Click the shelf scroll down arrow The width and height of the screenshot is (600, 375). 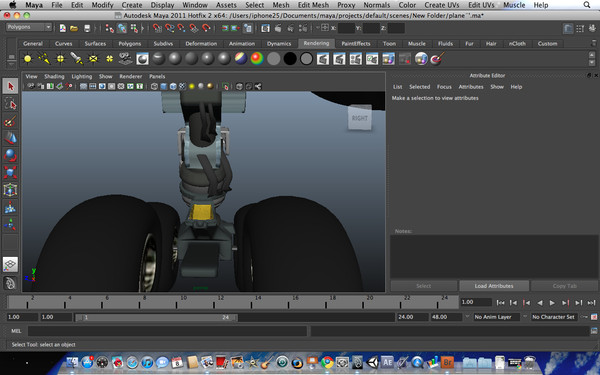[592, 62]
